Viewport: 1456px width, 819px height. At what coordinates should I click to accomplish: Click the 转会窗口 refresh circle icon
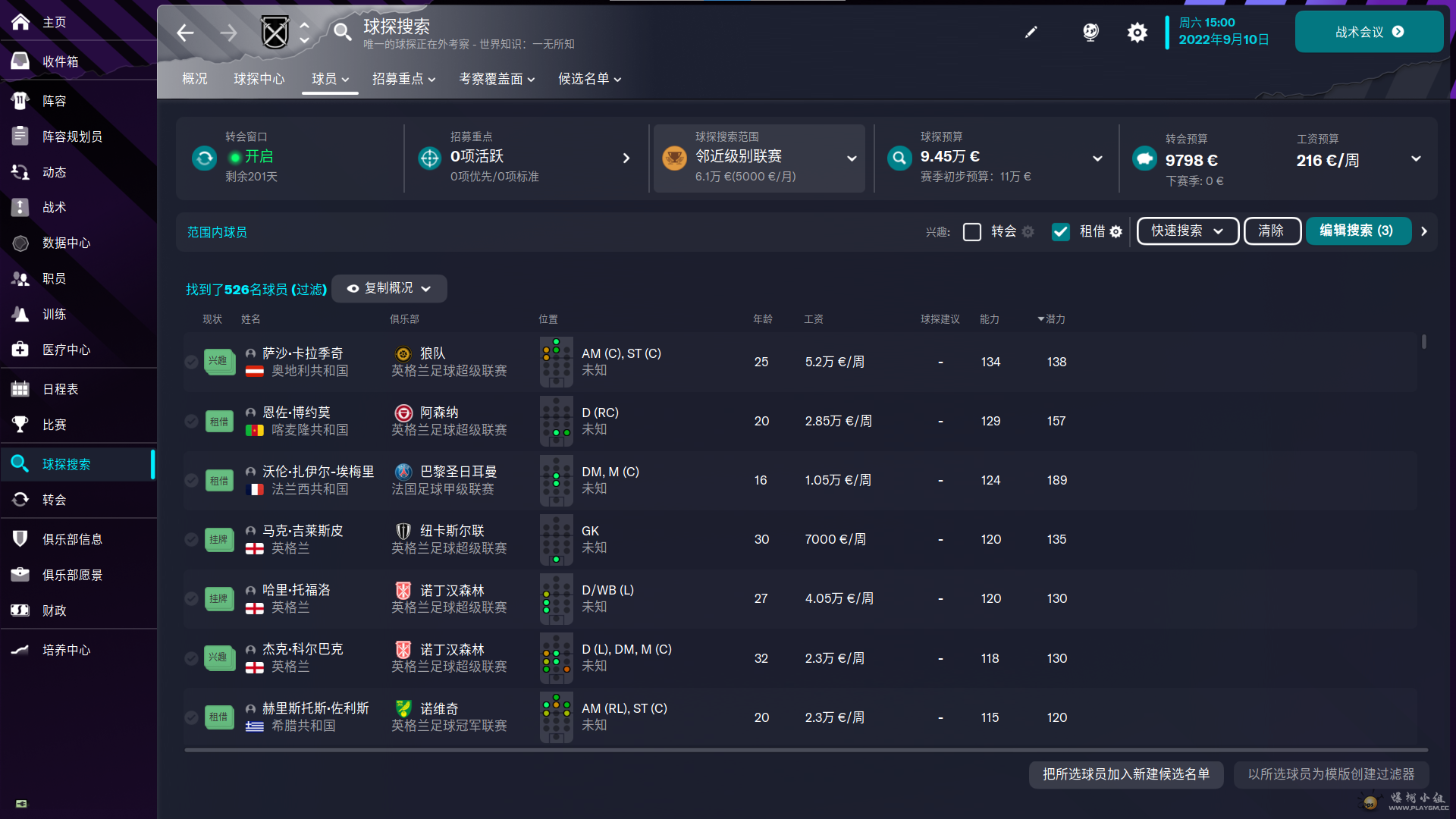click(x=204, y=158)
